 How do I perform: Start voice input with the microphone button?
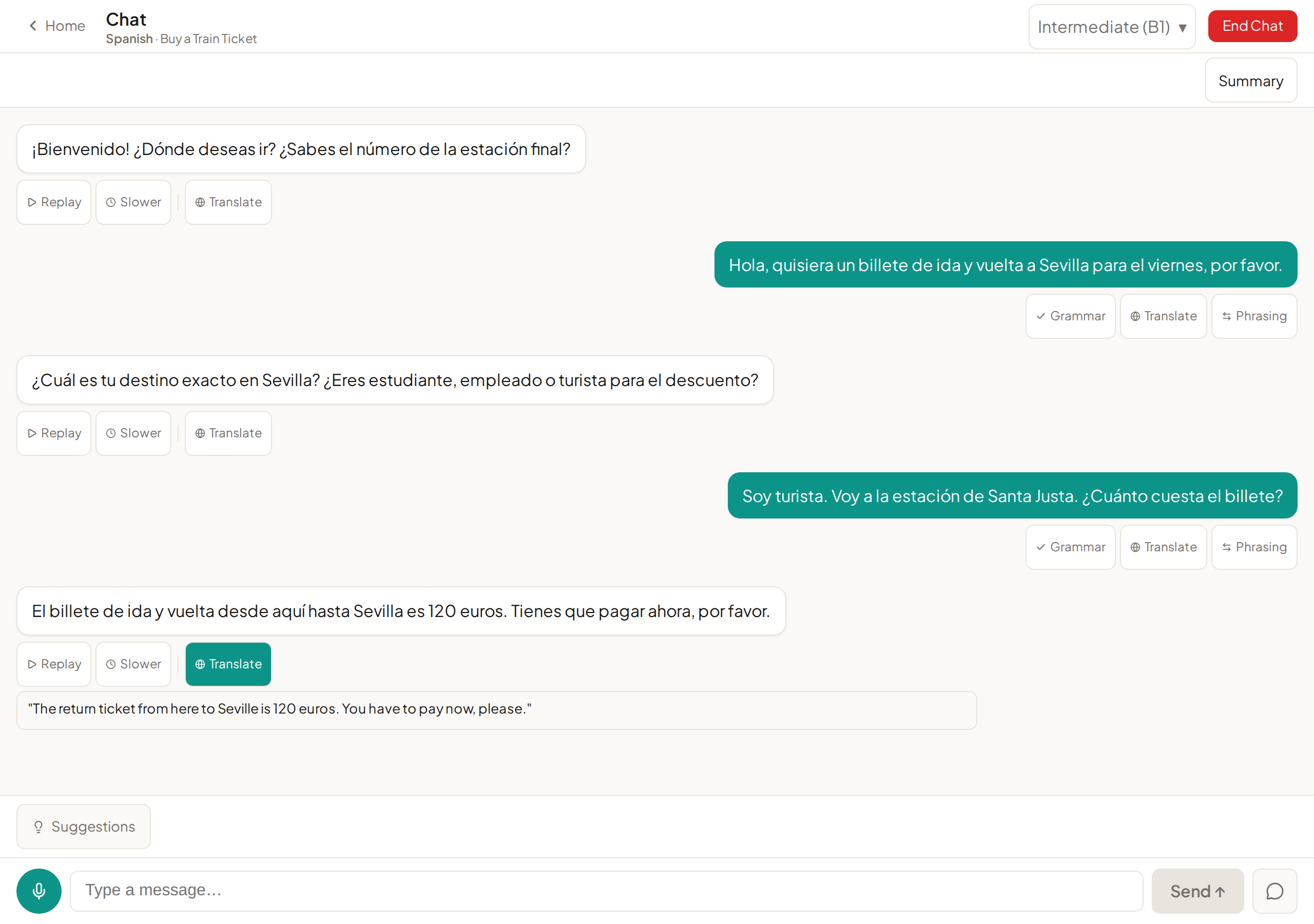[x=39, y=891]
